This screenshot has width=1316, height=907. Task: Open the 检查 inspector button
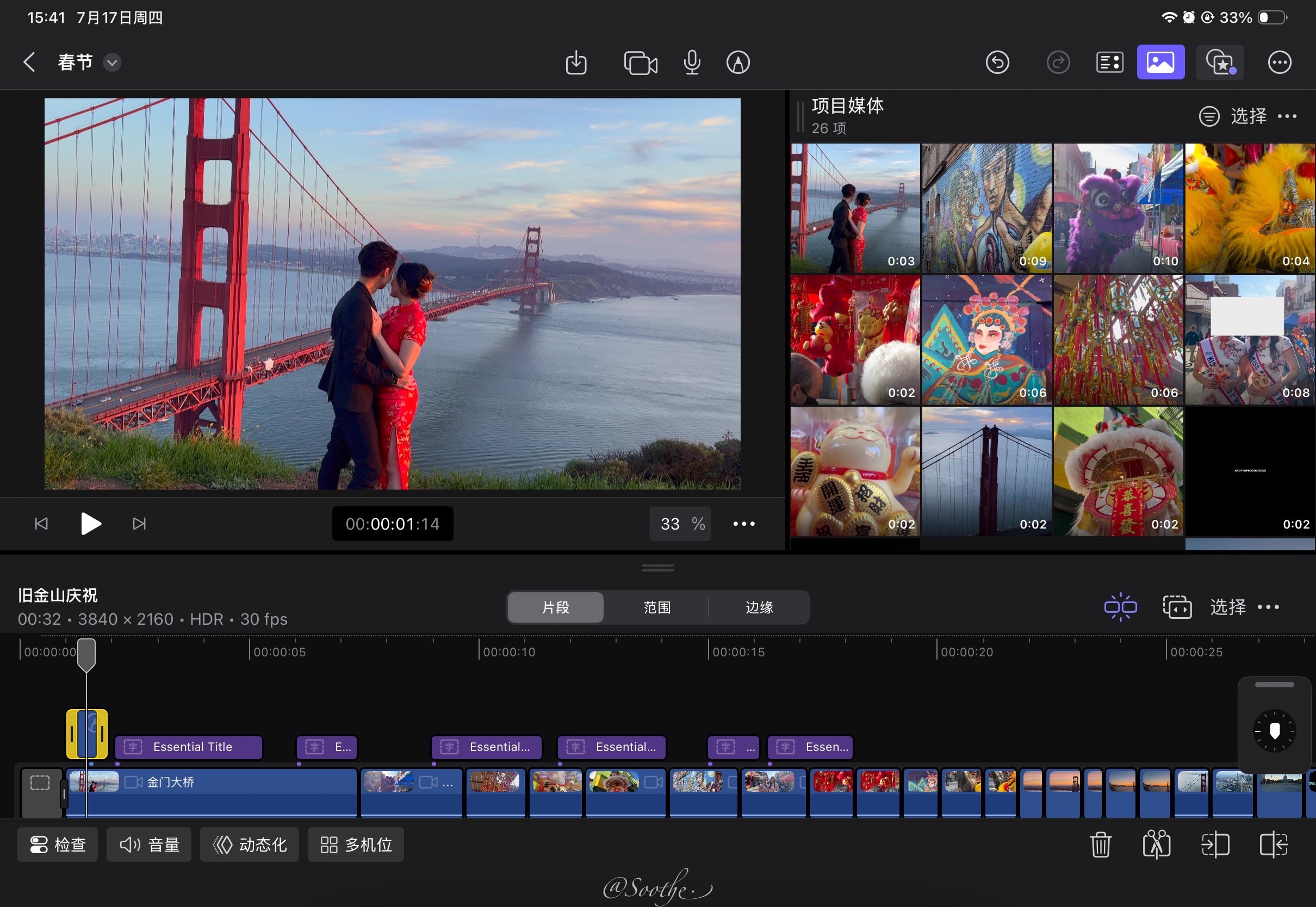tap(58, 845)
